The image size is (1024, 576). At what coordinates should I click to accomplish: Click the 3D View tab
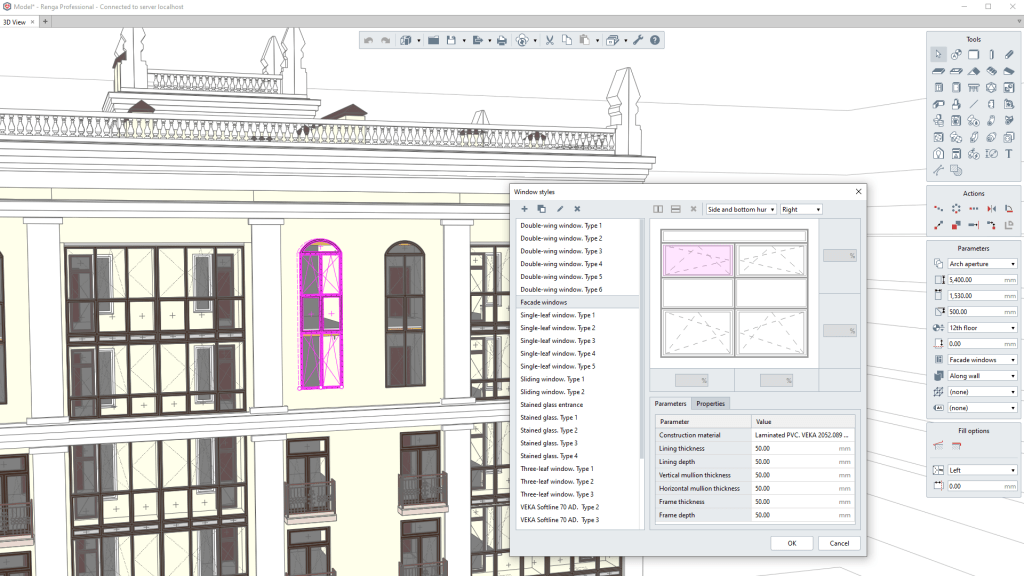coord(16,21)
